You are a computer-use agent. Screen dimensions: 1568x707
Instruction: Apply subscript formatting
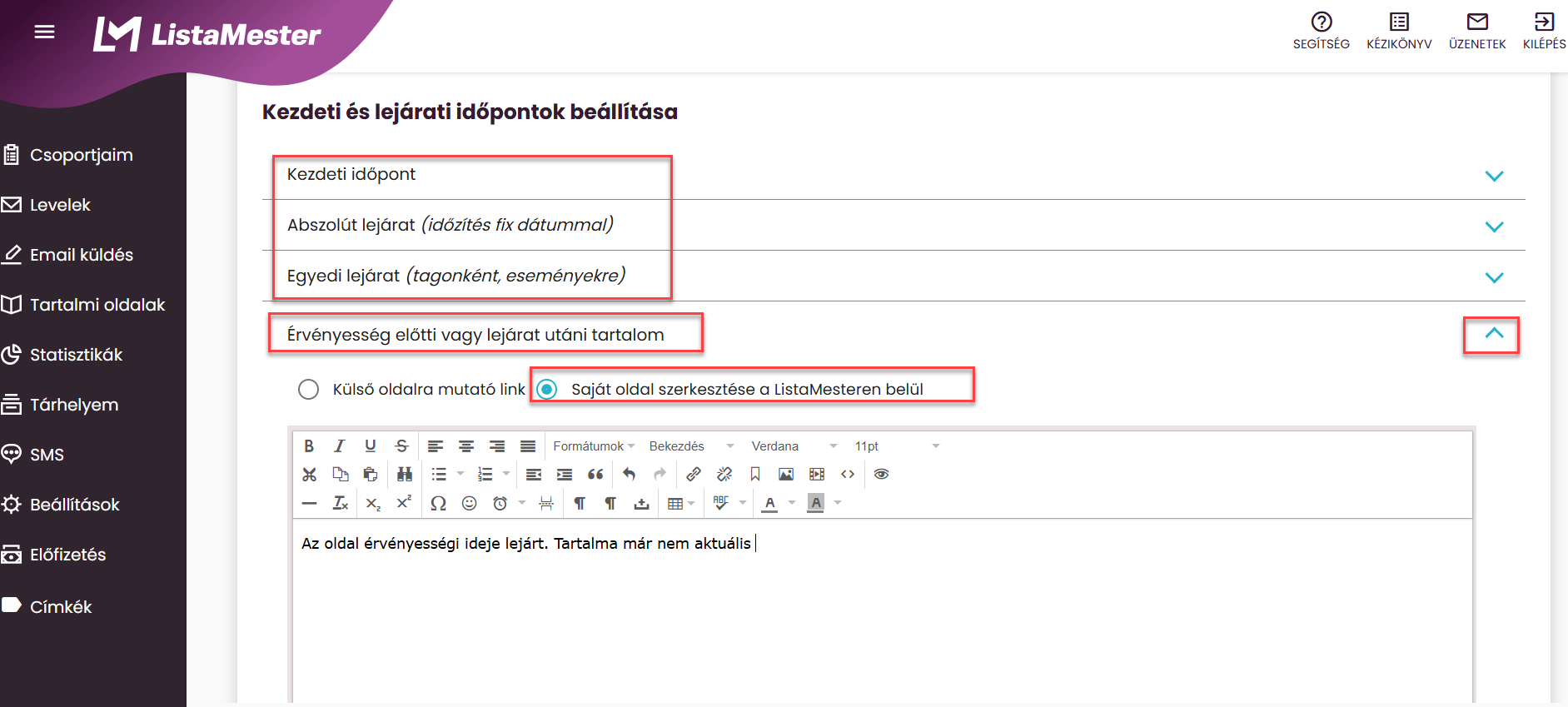tap(373, 503)
